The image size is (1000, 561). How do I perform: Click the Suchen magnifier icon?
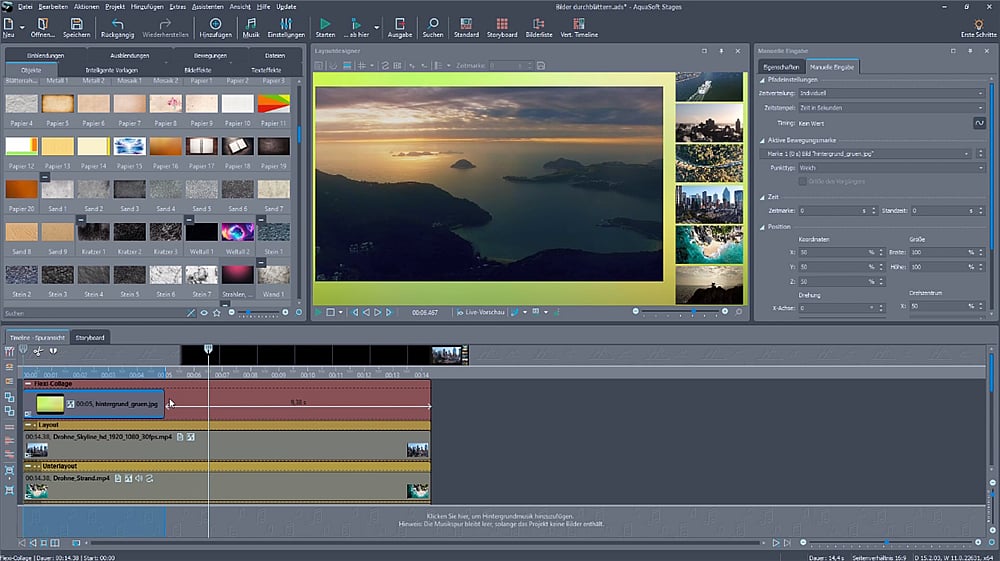click(x=432, y=24)
